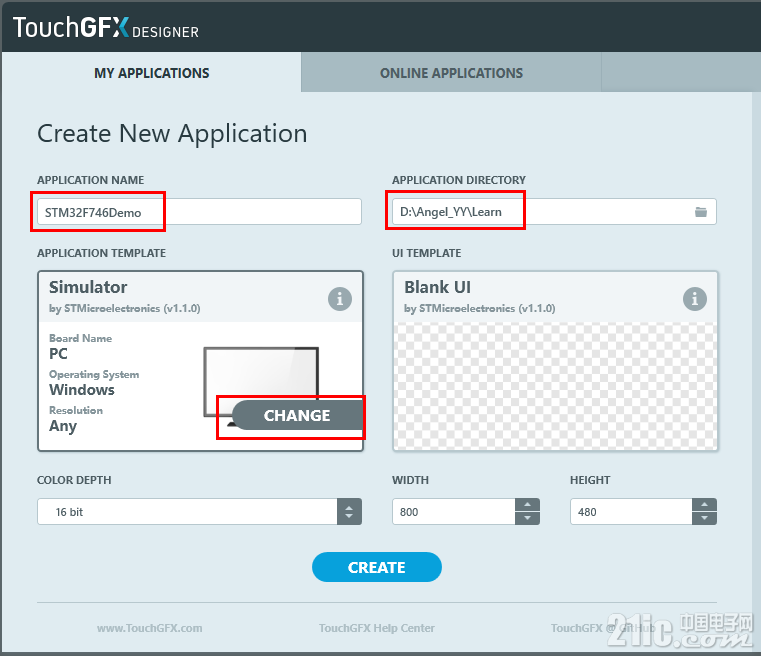The image size is (761, 656).
Task: Open TouchGFX @ GitHub link
Action: 603,628
